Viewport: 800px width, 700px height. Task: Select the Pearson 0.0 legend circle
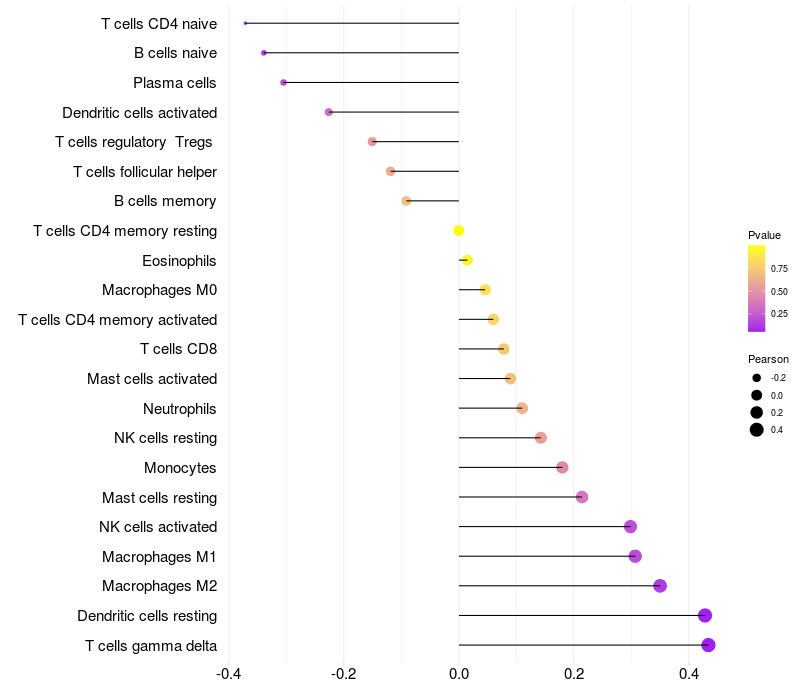(756, 395)
